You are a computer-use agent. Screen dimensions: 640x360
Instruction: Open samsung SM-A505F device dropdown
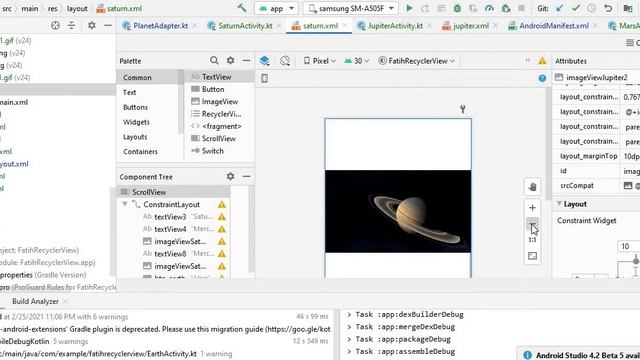coord(351,8)
